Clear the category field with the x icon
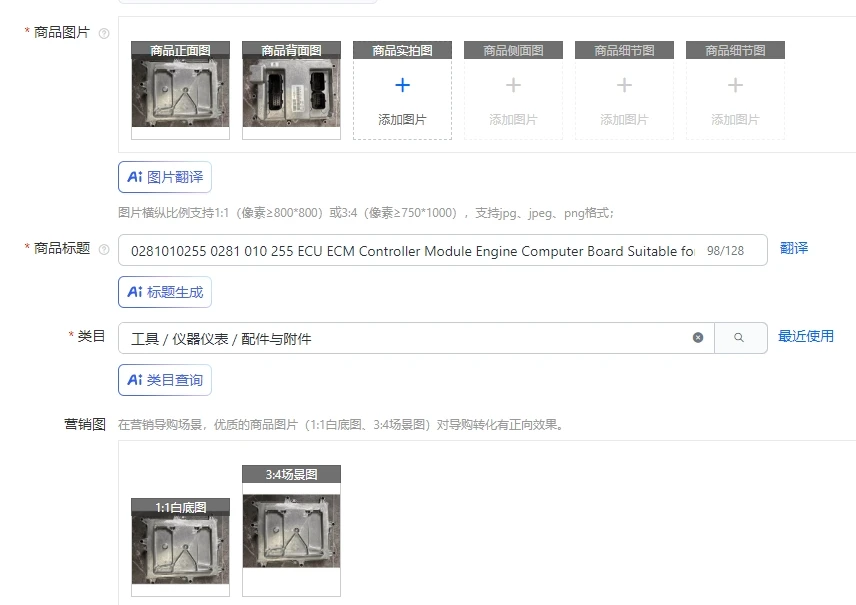 698,337
